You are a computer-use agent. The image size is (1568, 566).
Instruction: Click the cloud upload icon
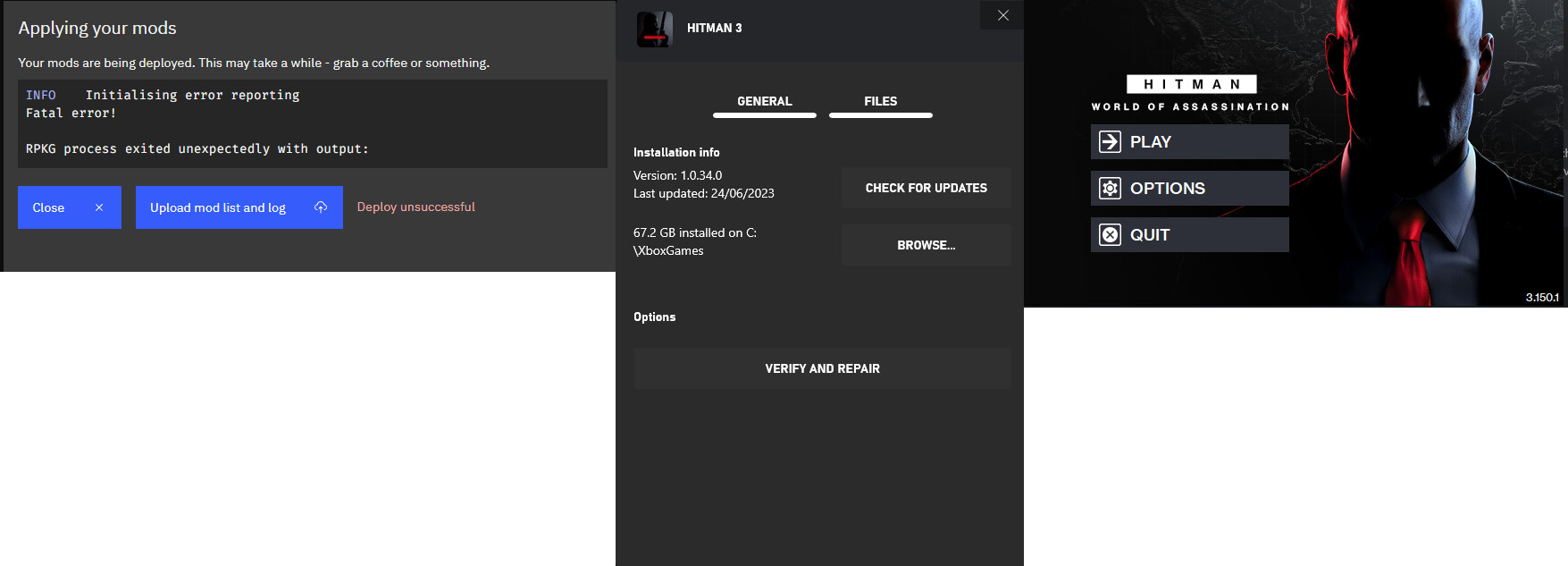point(321,207)
